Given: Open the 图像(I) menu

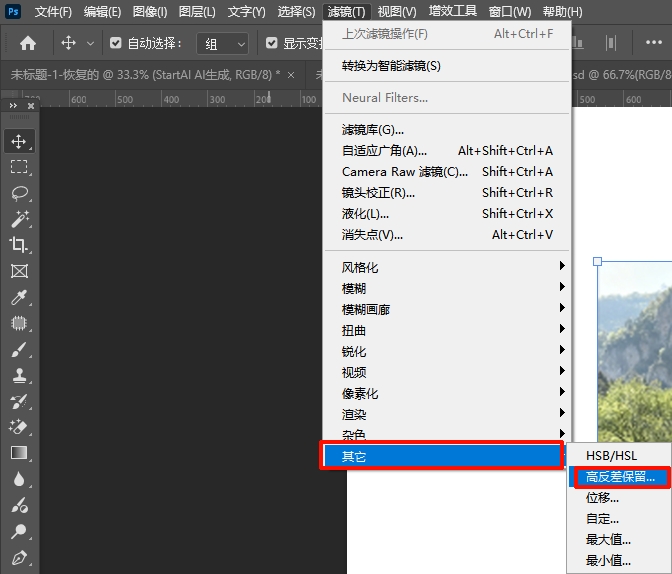Looking at the screenshot, I should coord(150,12).
